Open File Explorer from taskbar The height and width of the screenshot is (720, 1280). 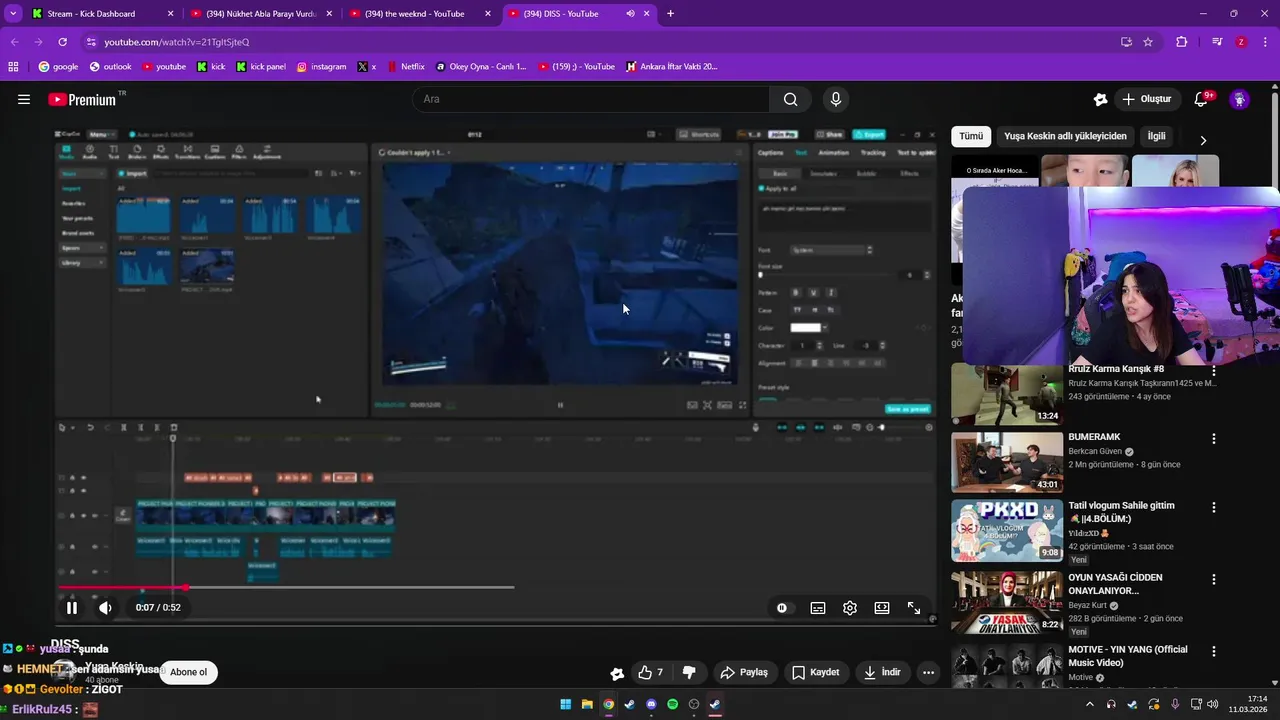tap(587, 704)
